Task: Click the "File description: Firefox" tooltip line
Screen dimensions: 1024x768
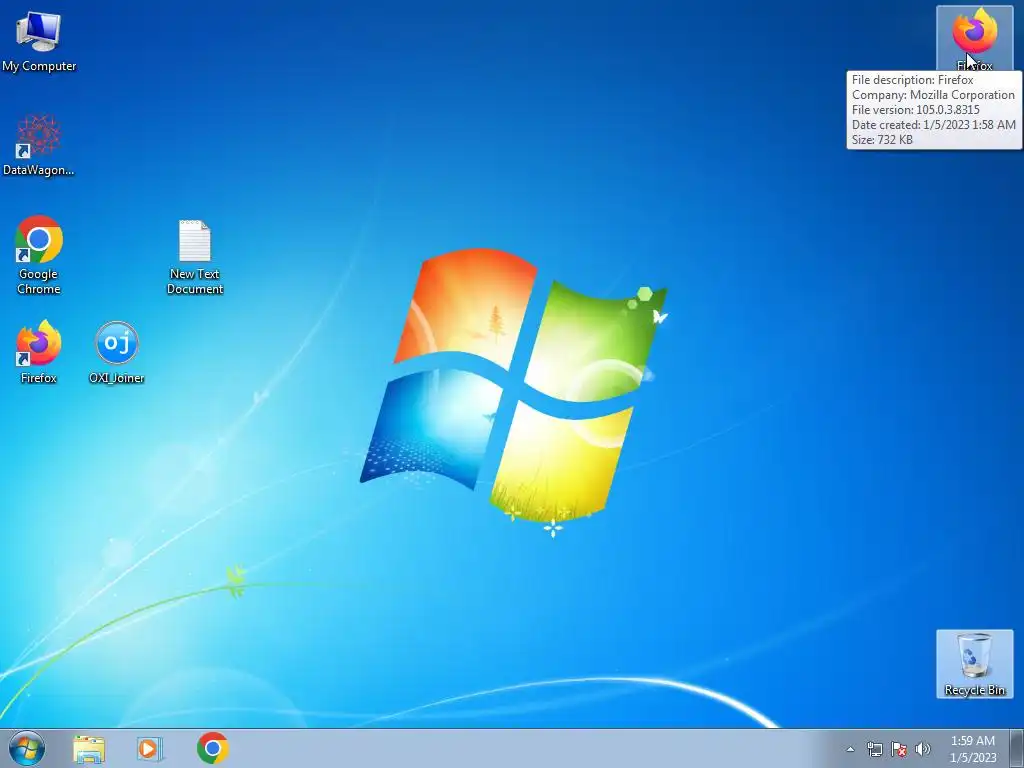Action: coord(912,80)
